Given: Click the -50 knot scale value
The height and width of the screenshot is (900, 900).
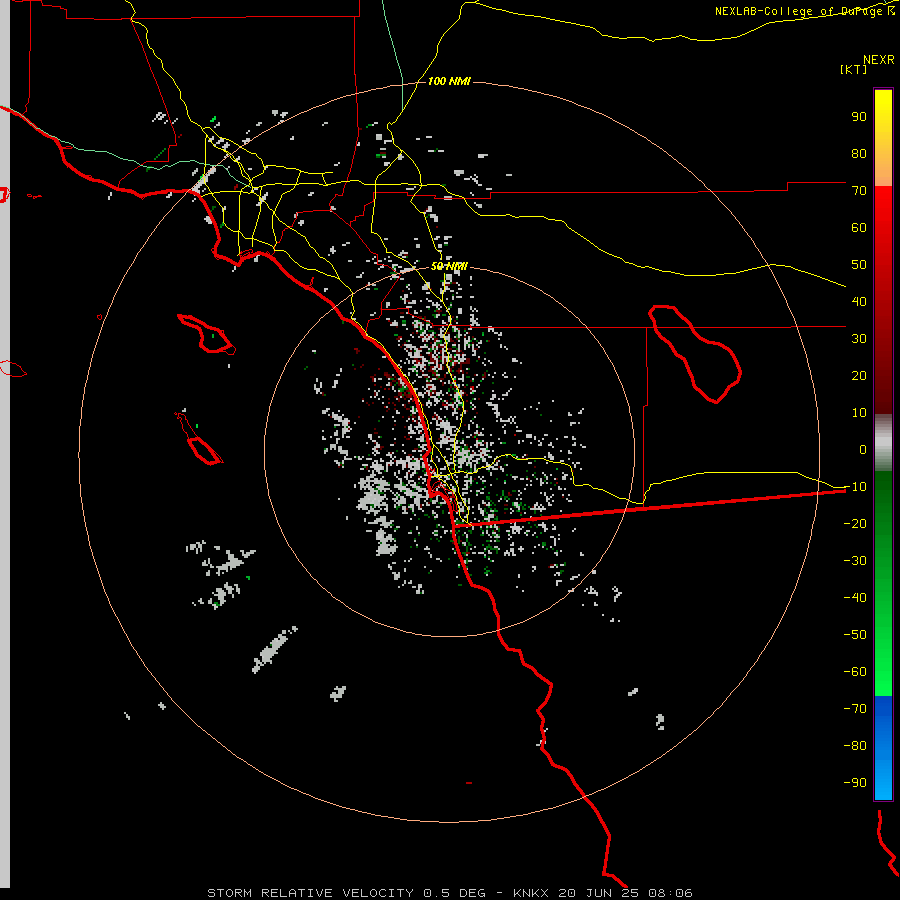Looking at the screenshot, I should coord(855,635).
